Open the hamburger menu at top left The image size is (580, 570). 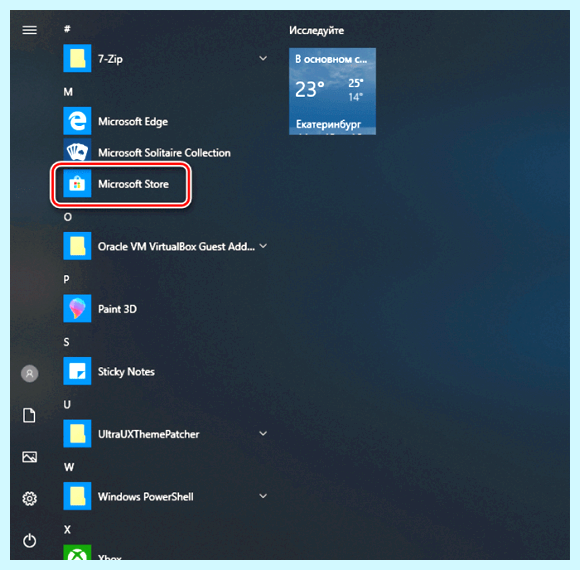click(x=30, y=30)
